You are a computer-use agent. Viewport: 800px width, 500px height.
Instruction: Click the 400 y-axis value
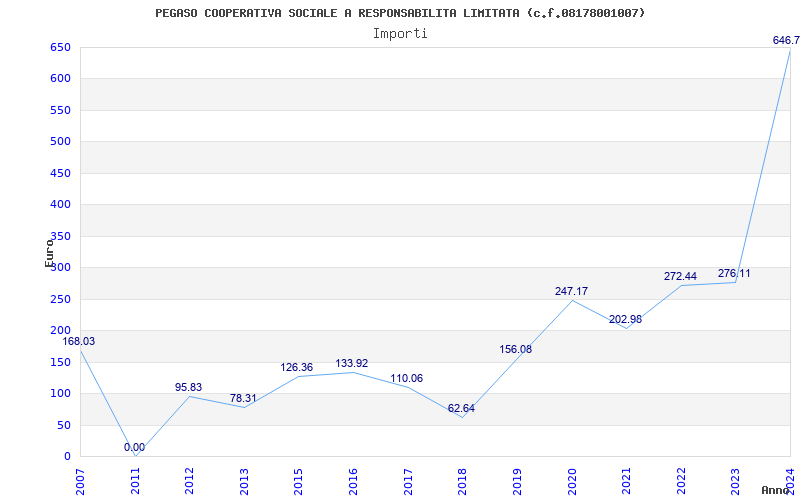(60, 205)
